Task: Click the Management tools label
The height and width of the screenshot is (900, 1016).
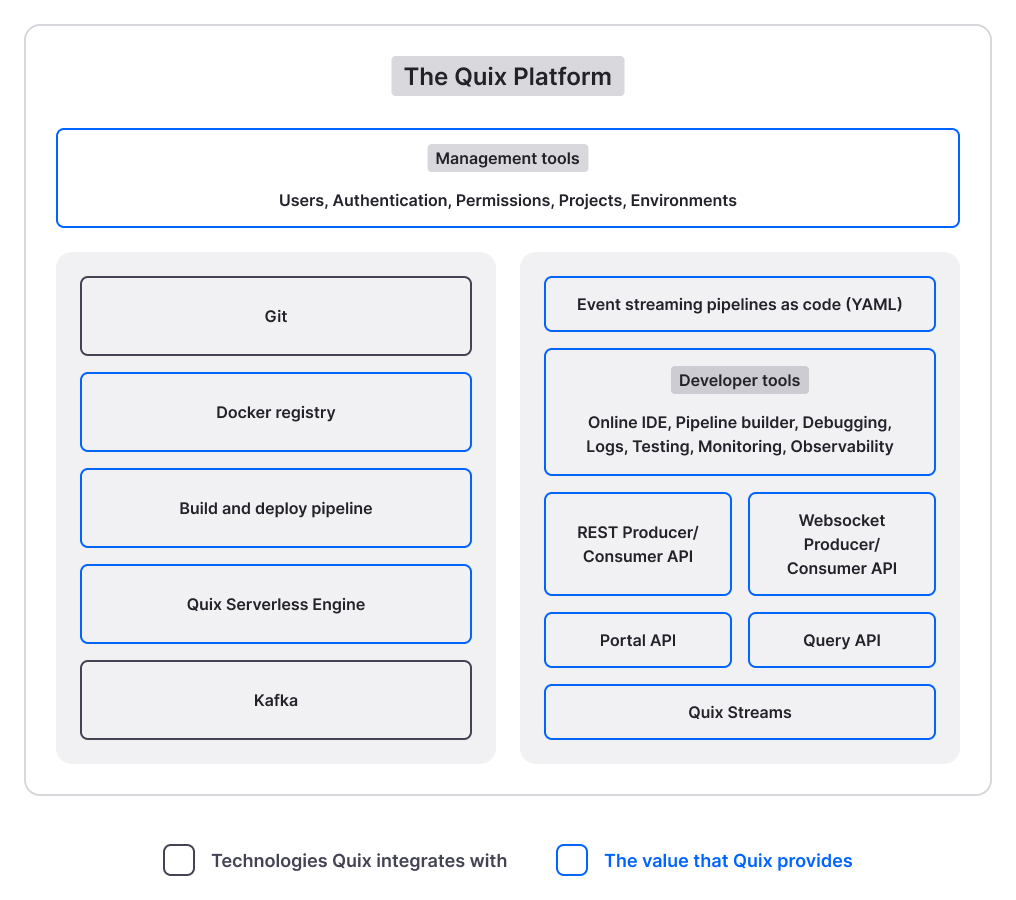Action: 508,158
